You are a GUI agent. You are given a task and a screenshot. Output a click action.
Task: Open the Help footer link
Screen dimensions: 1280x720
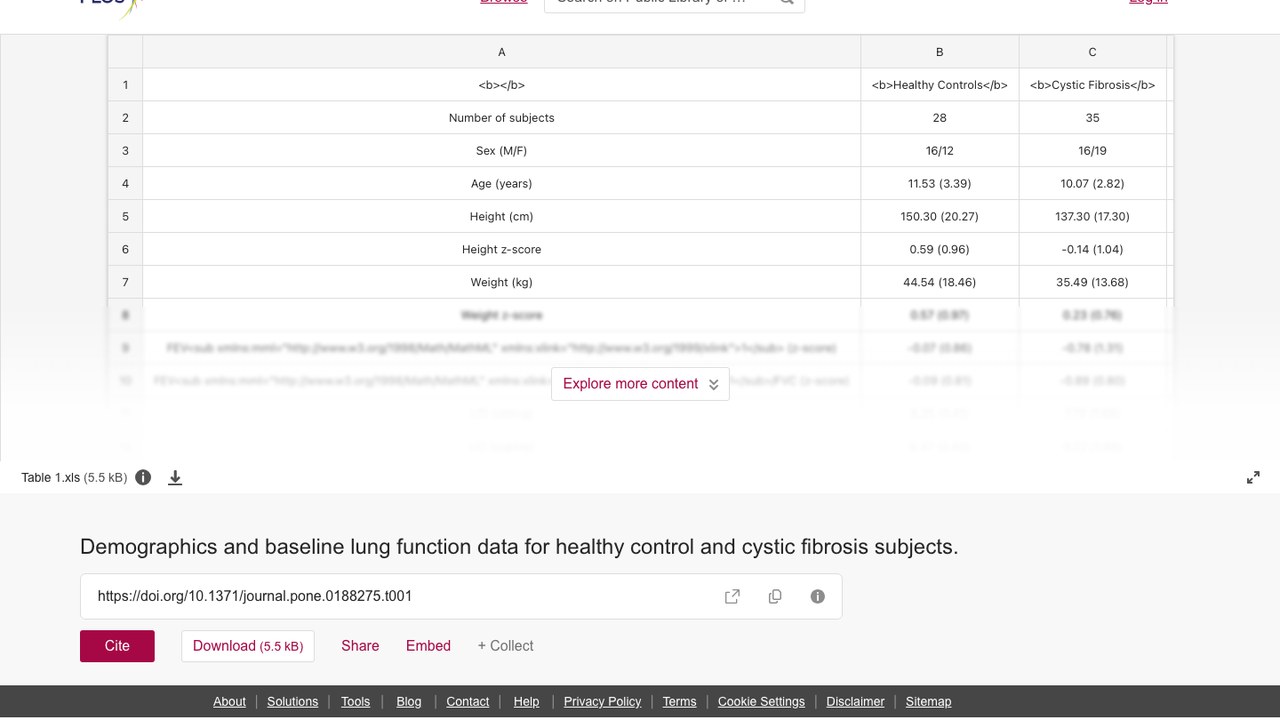pyautogui.click(x=526, y=702)
